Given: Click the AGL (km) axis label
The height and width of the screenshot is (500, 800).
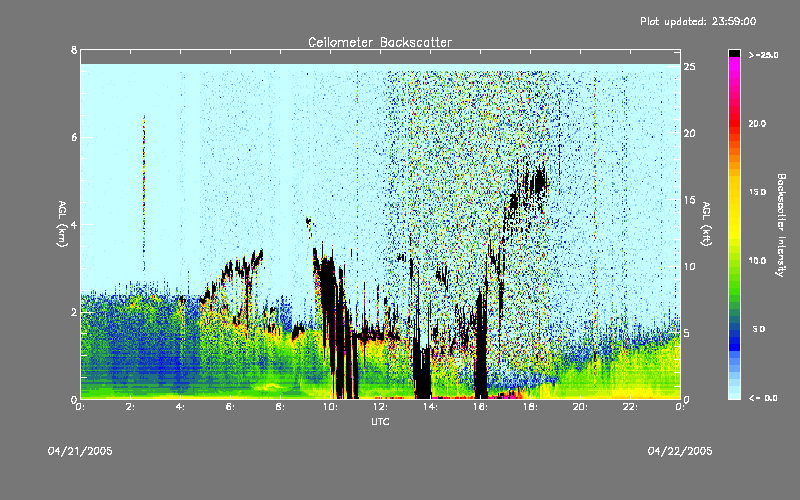Looking at the screenshot, I should coord(62,224).
